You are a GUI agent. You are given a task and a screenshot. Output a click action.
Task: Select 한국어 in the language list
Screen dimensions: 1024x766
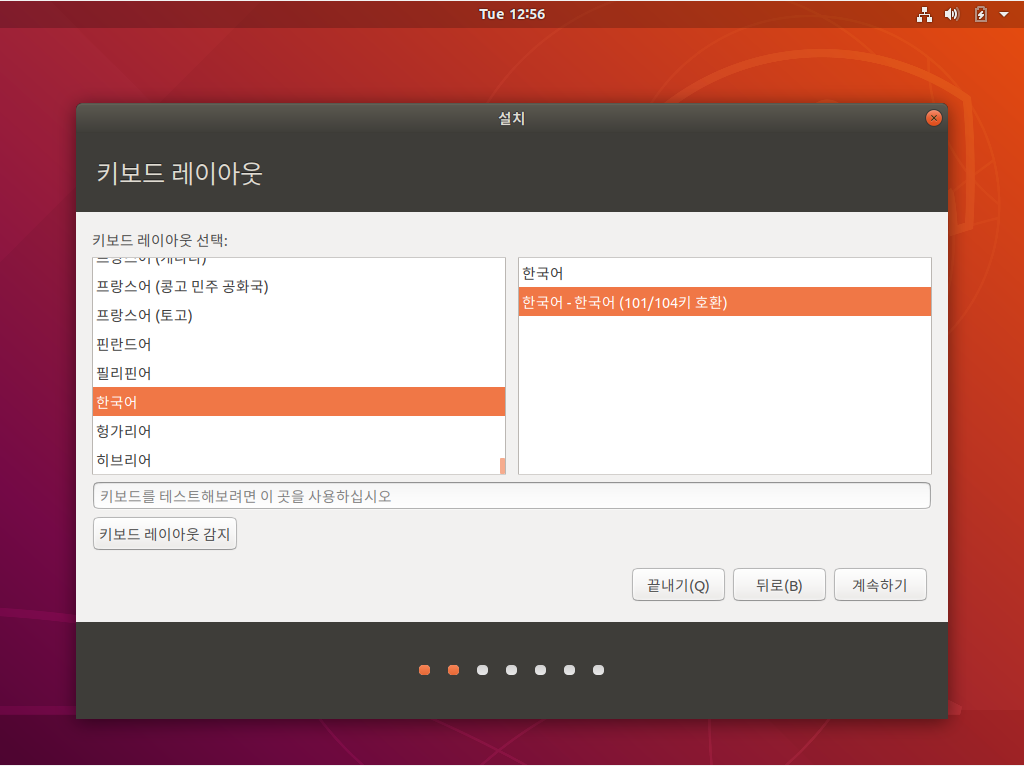pos(300,401)
